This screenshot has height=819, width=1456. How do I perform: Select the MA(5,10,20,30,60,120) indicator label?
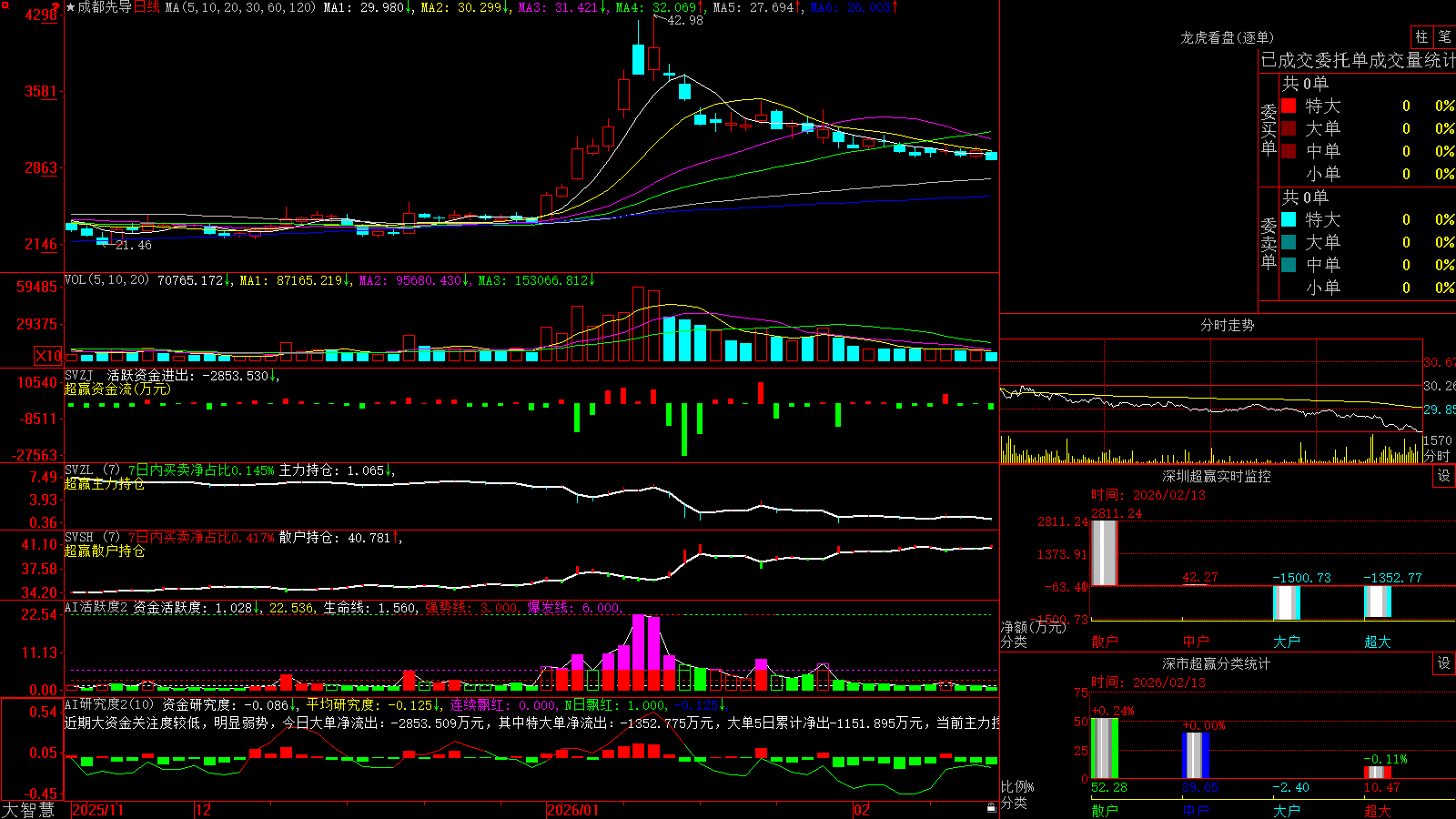tap(241, 7)
